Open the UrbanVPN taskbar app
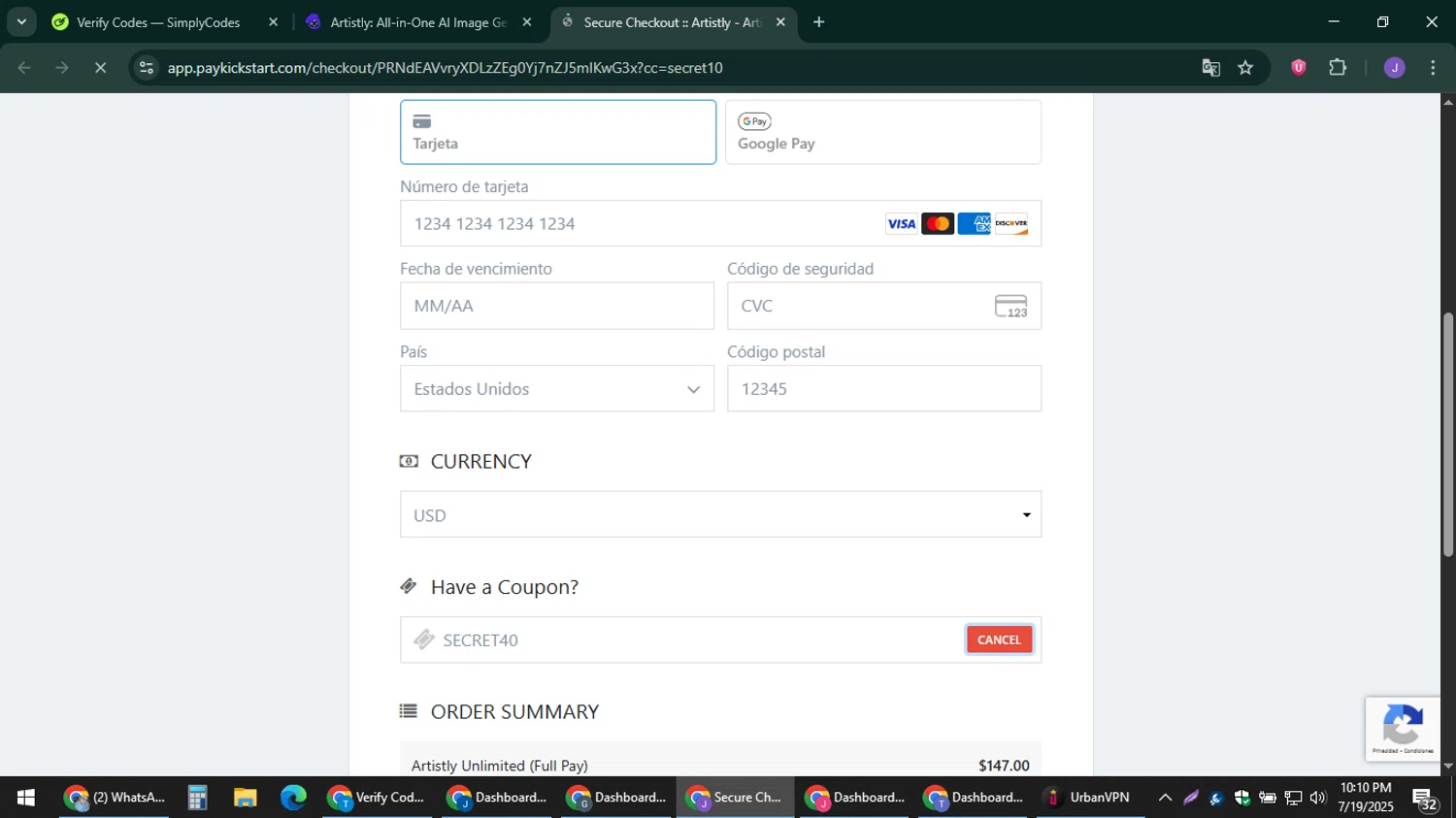 point(1090,798)
